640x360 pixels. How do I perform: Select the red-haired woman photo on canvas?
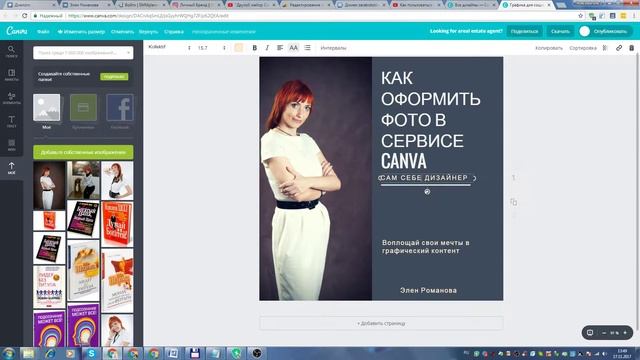point(316,179)
